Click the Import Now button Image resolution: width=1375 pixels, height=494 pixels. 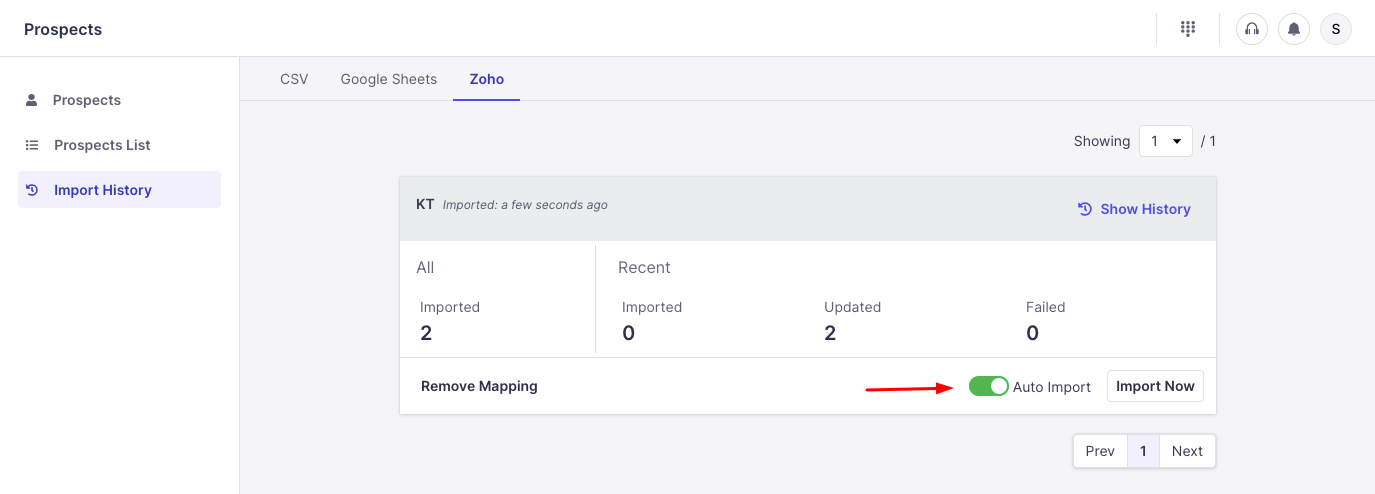(1155, 386)
